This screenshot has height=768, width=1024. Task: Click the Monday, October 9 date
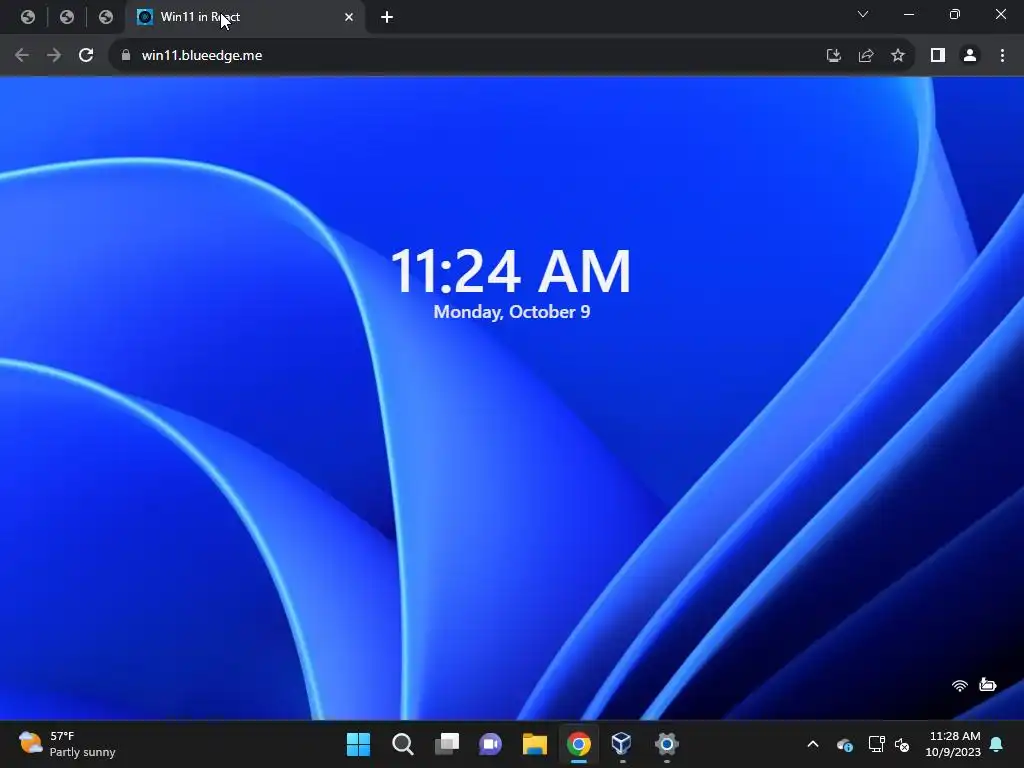pos(512,312)
